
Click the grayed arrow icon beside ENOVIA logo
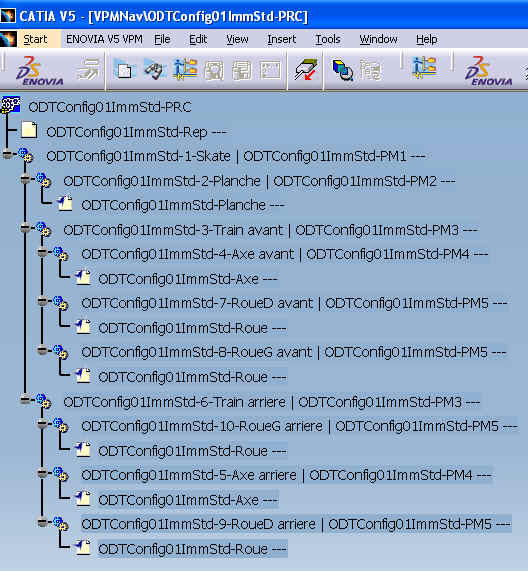click(88, 70)
